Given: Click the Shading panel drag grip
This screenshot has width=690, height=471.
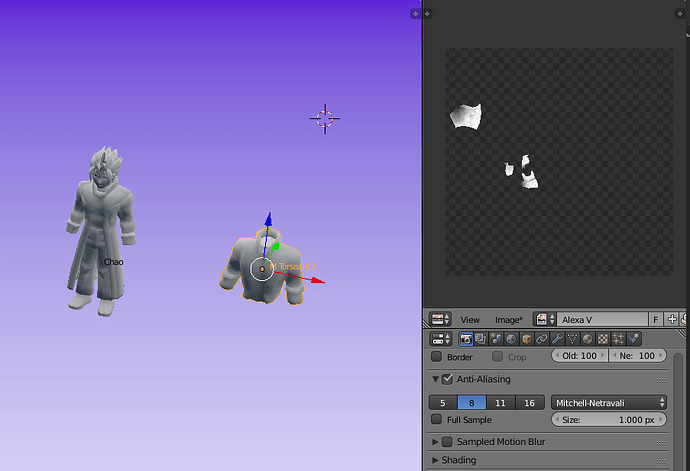Looking at the screenshot, I should (x=661, y=461).
